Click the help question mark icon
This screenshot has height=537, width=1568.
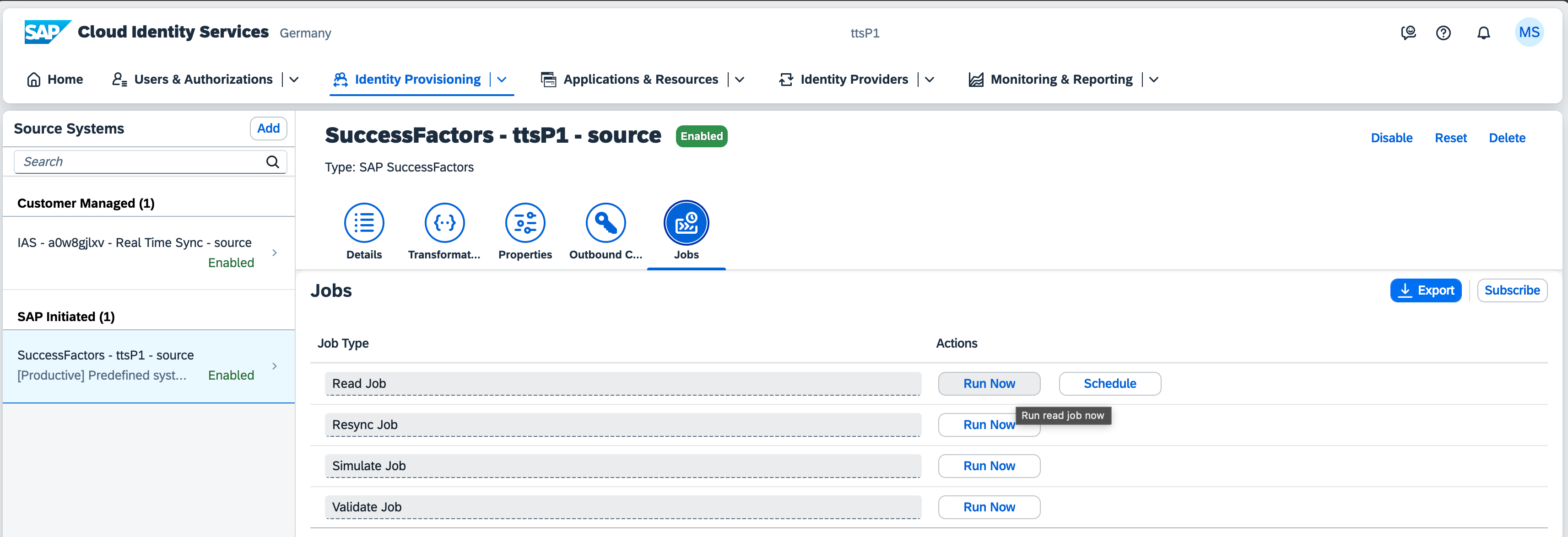(1443, 33)
